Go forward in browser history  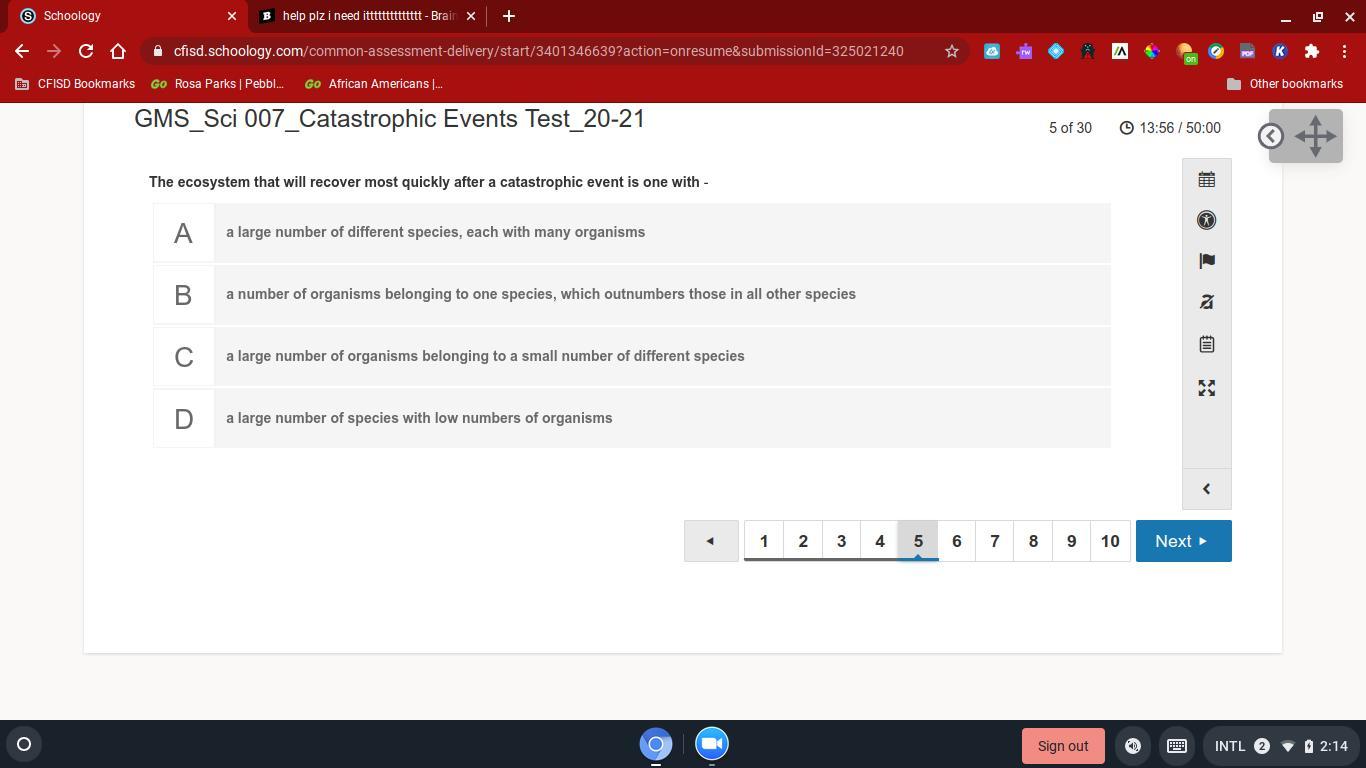[x=54, y=51]
